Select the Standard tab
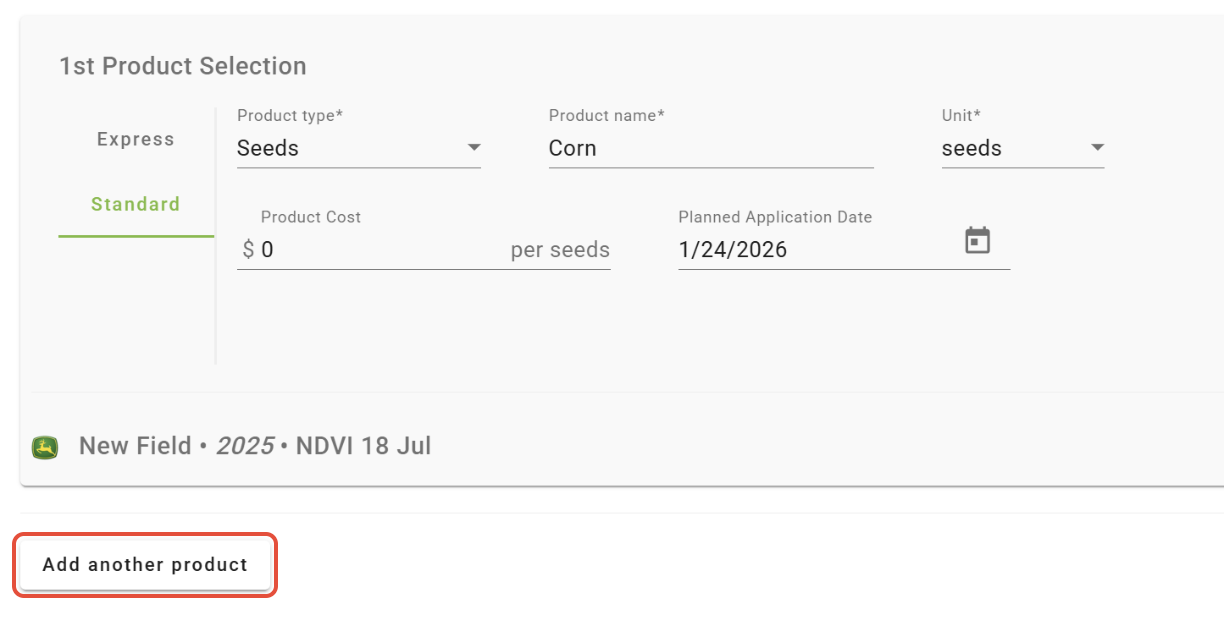This screenshot has width=1224, height=626. [x=136, y=204]
